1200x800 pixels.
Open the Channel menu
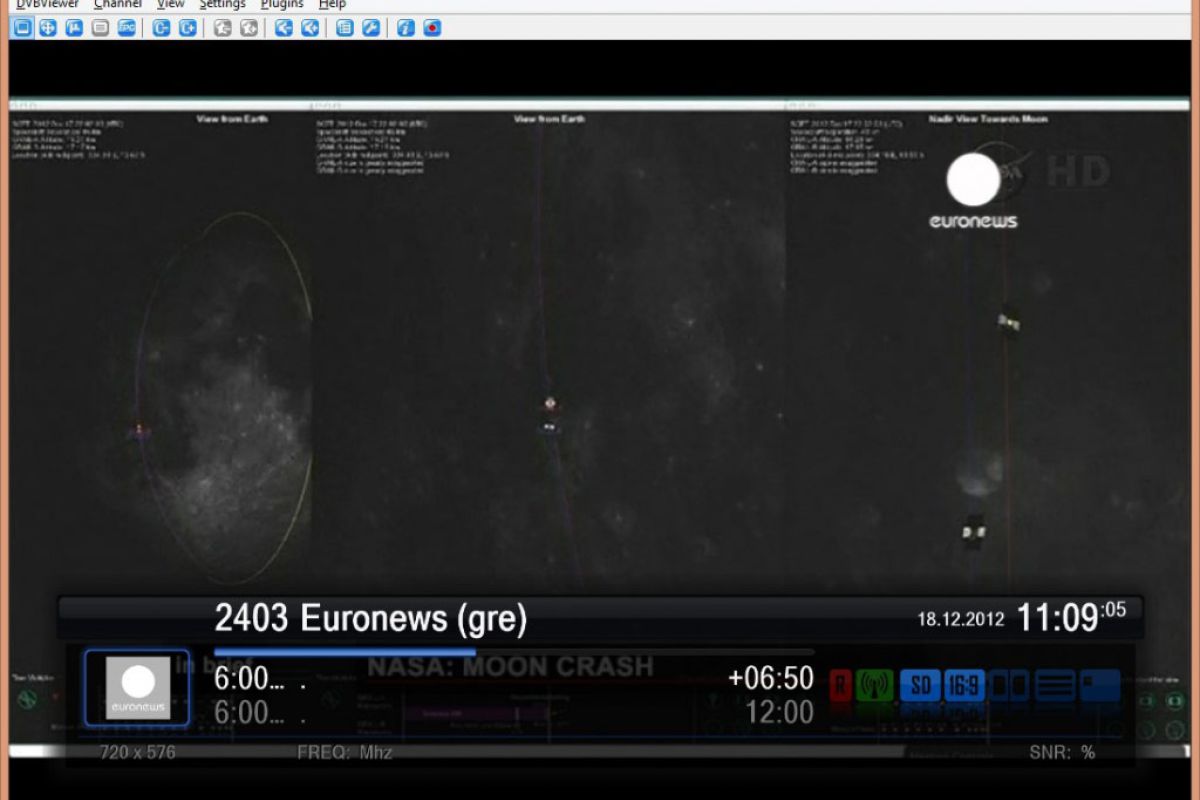[x=117, y=5]
